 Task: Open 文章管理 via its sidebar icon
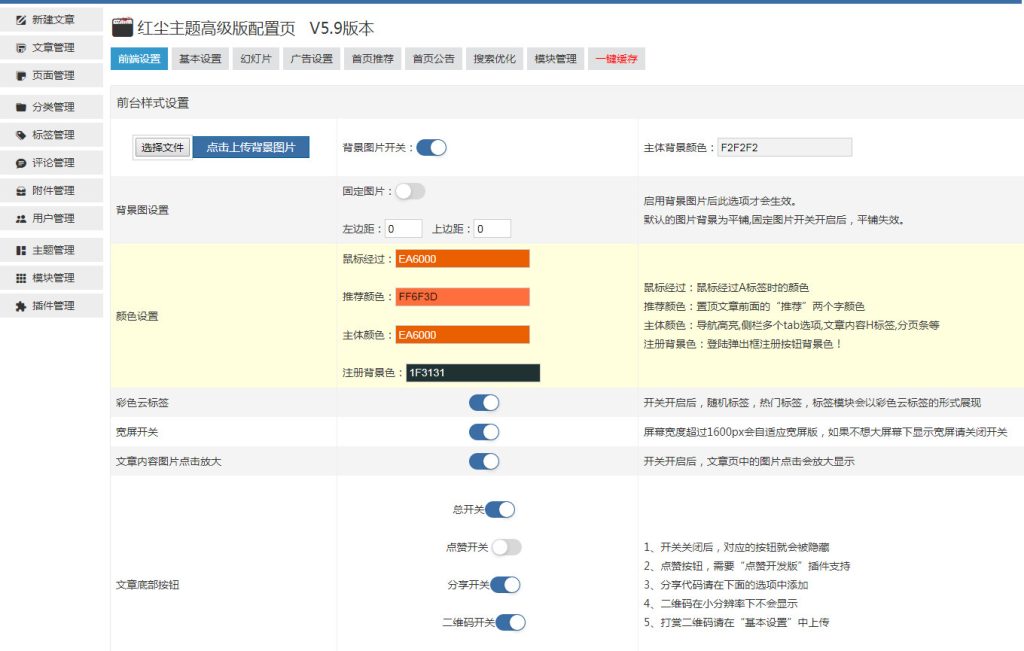[21, 47]
